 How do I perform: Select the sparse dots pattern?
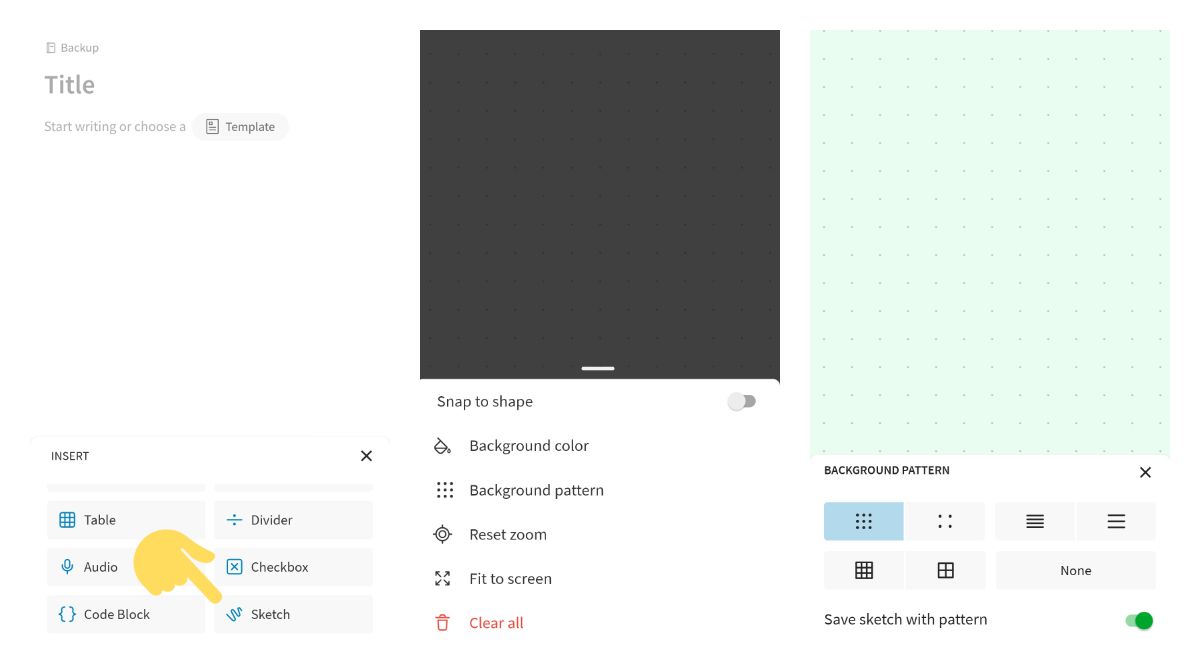click(945, 520)
